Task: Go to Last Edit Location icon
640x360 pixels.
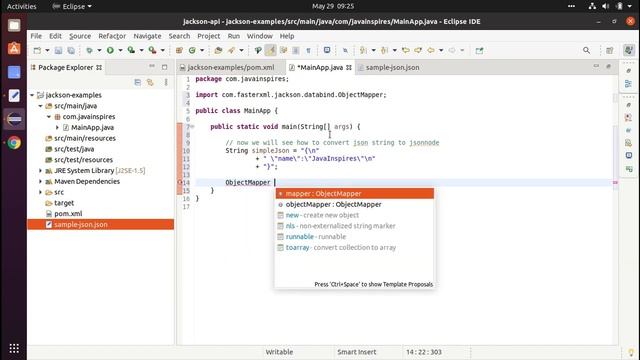Action: pyautogui.click(x=405, y=51)
